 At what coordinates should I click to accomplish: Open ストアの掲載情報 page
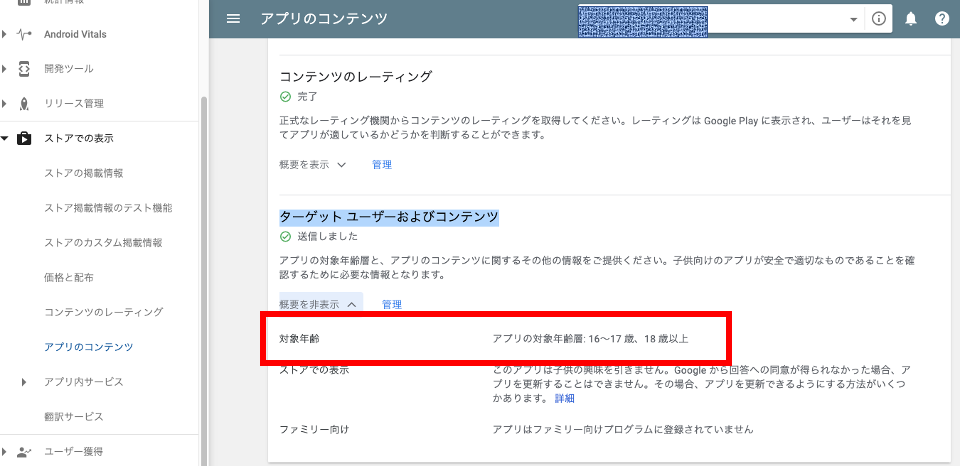tap(84, 173)
